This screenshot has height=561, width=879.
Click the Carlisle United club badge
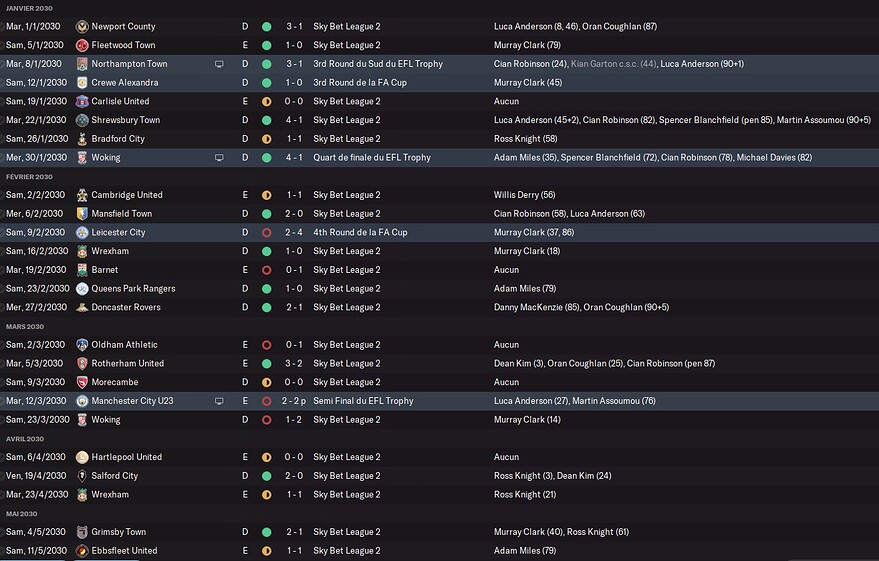tap(82, 101)
